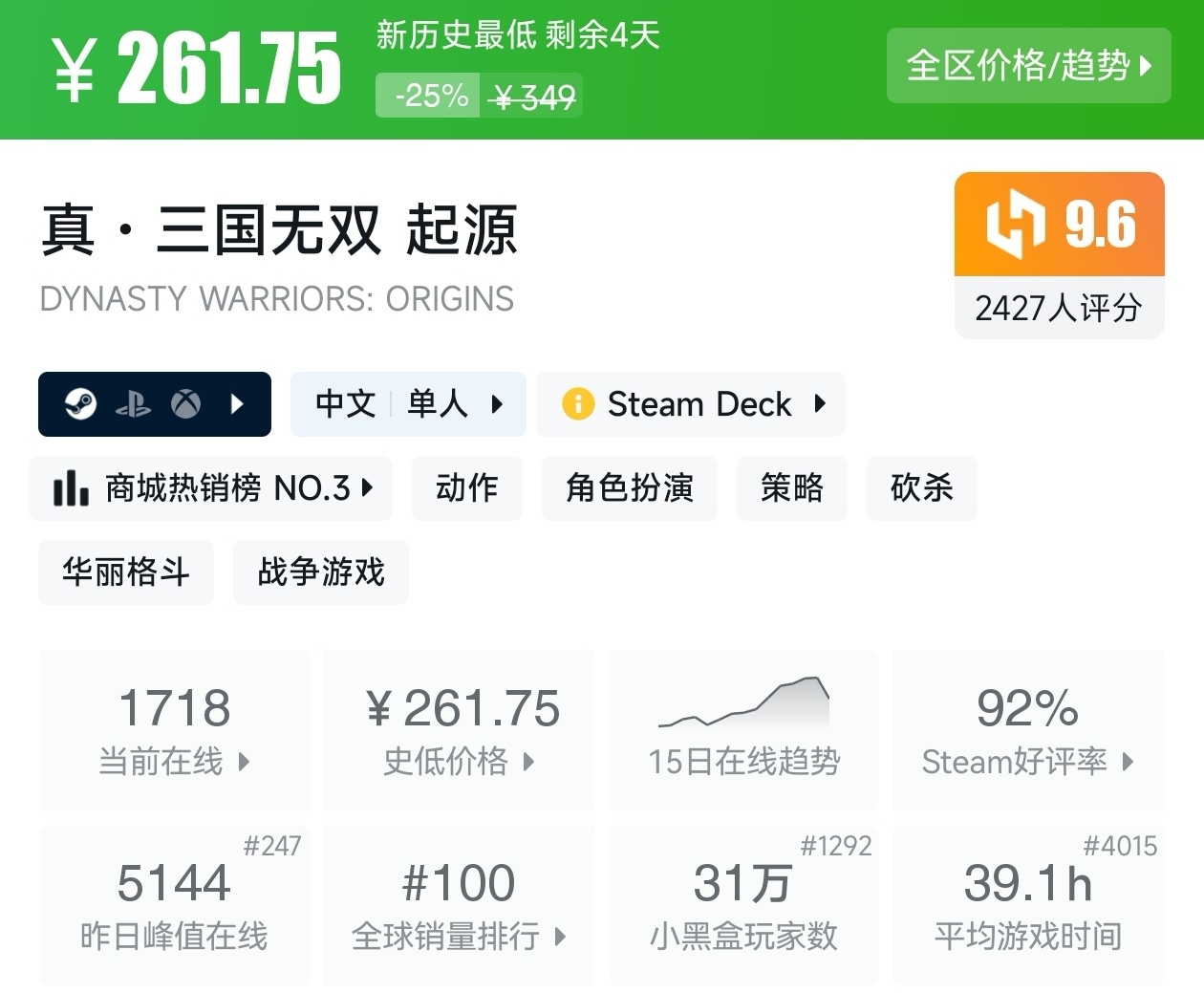Open 史低价格 price history

tap(459, 730)
